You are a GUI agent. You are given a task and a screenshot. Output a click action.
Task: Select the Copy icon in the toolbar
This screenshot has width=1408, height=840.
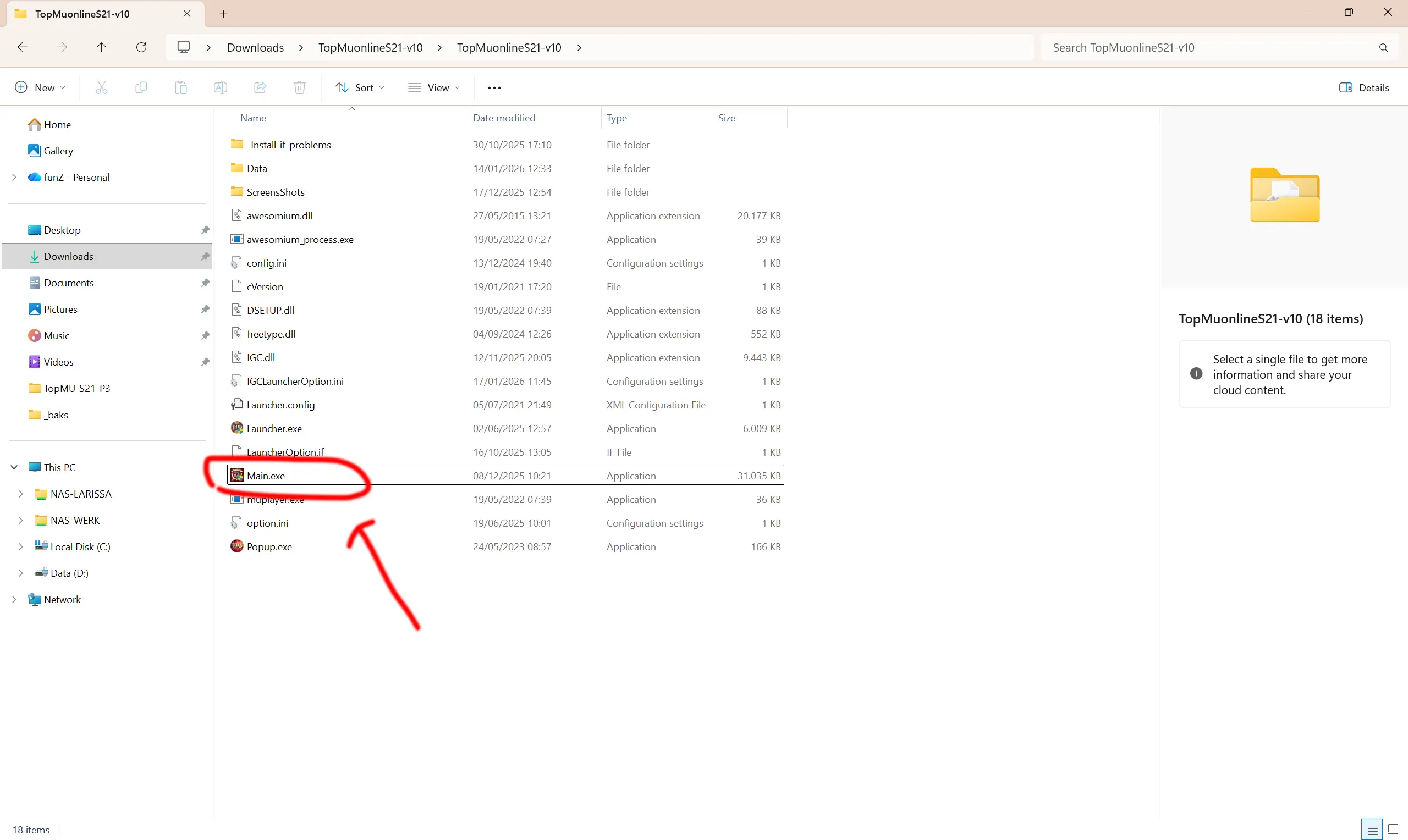coord(141,87)
